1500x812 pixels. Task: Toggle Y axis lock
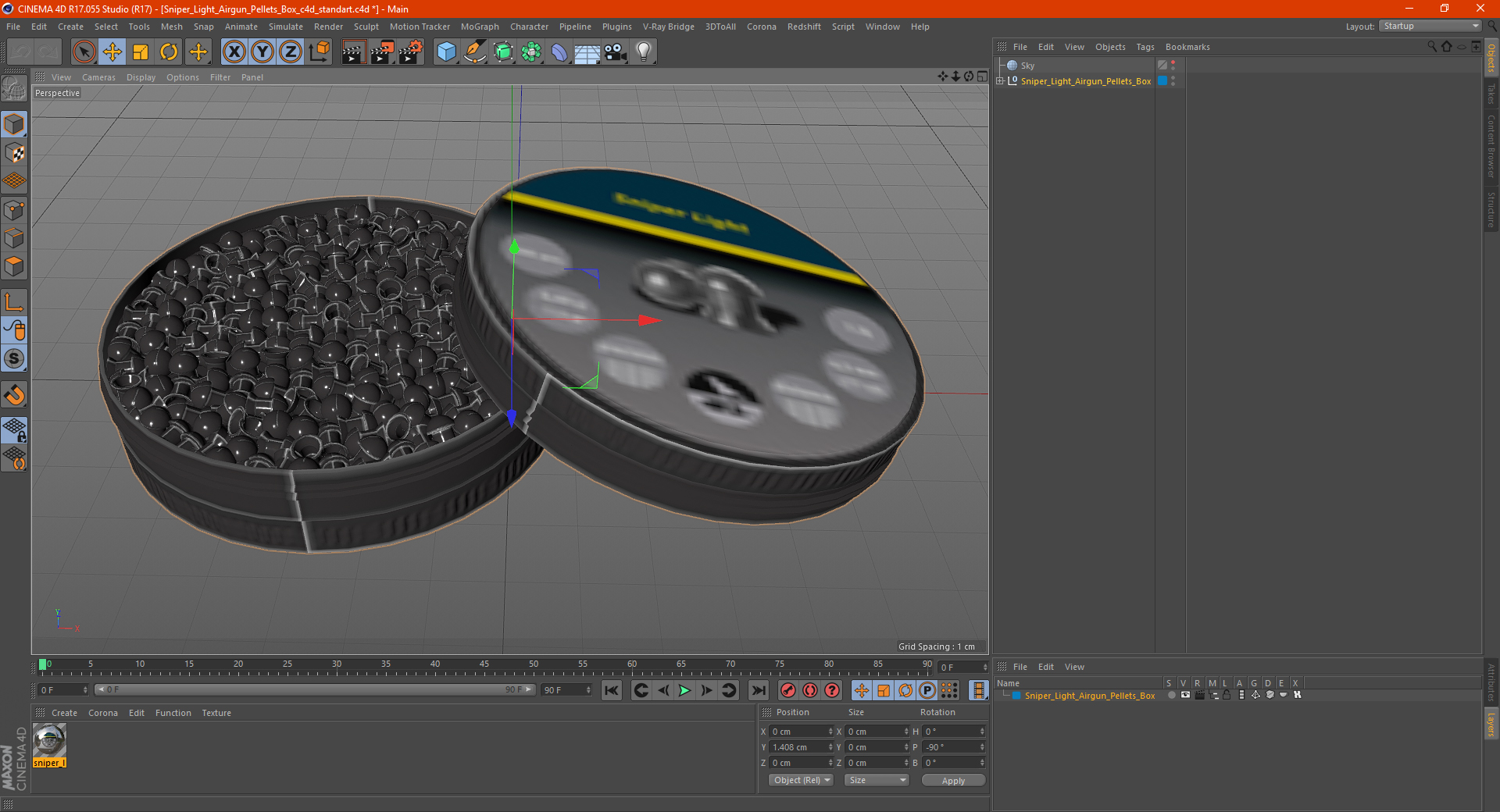[262, 52]
